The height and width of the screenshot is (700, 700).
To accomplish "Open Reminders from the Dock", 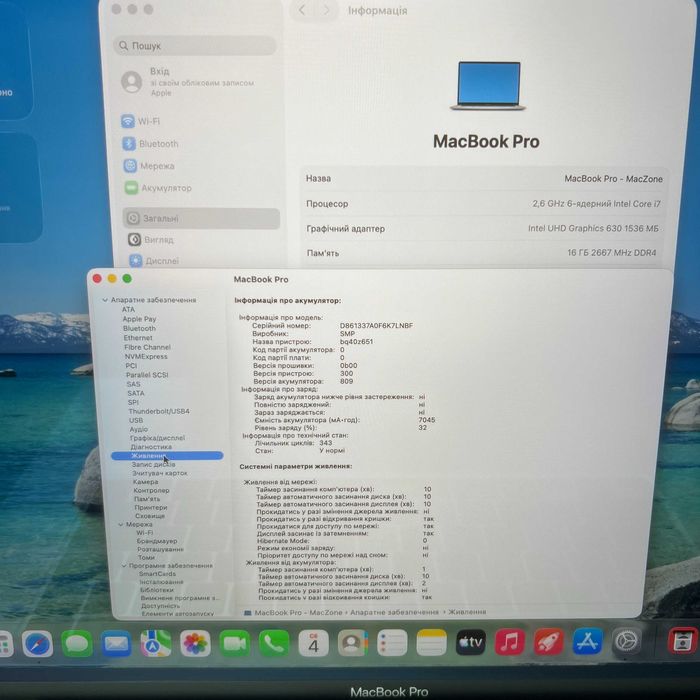I will (392, 643).
